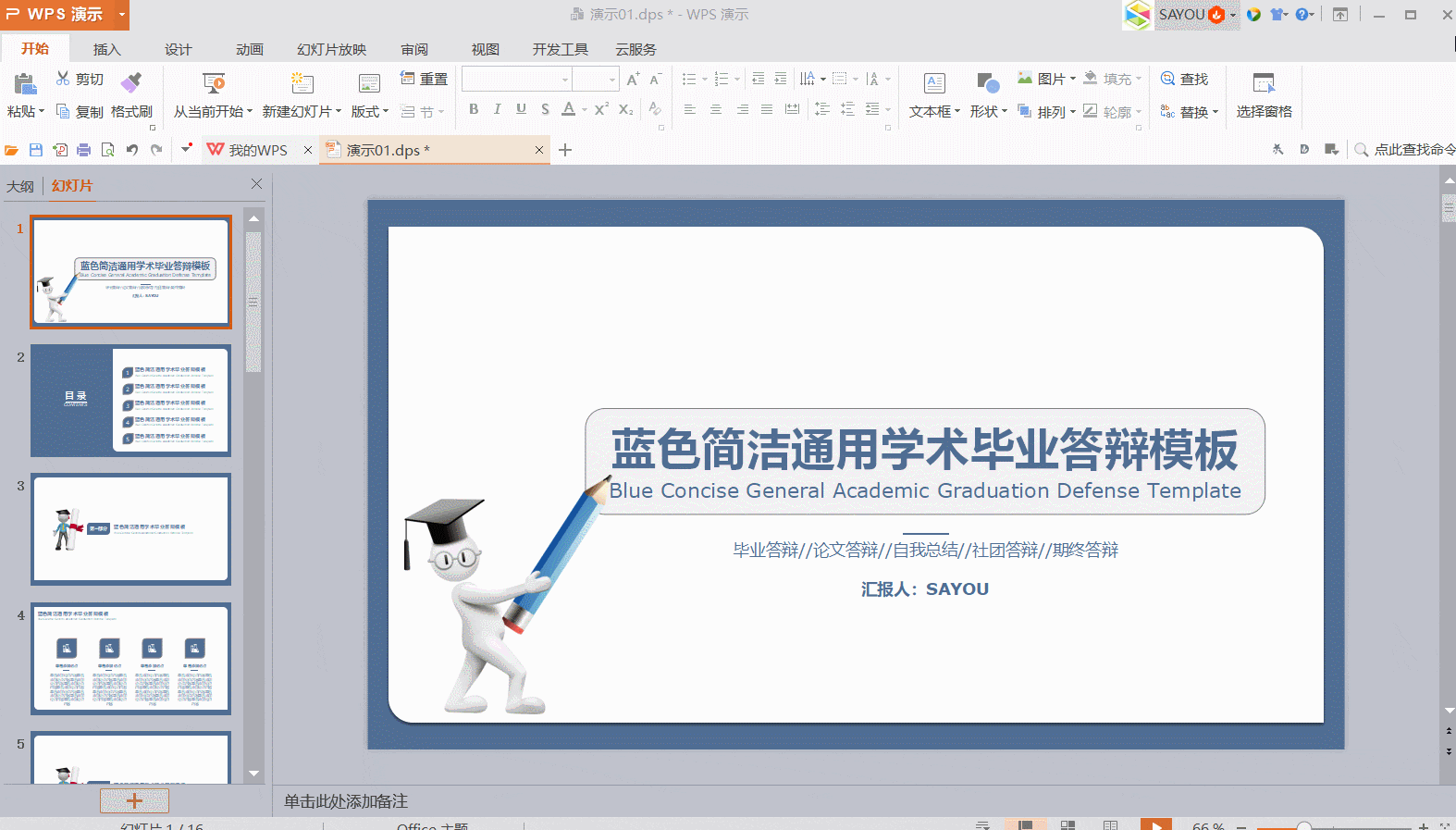Switch to slide sorter view icon
This screenshot has width=1456, height=830.
point(1067,824)
